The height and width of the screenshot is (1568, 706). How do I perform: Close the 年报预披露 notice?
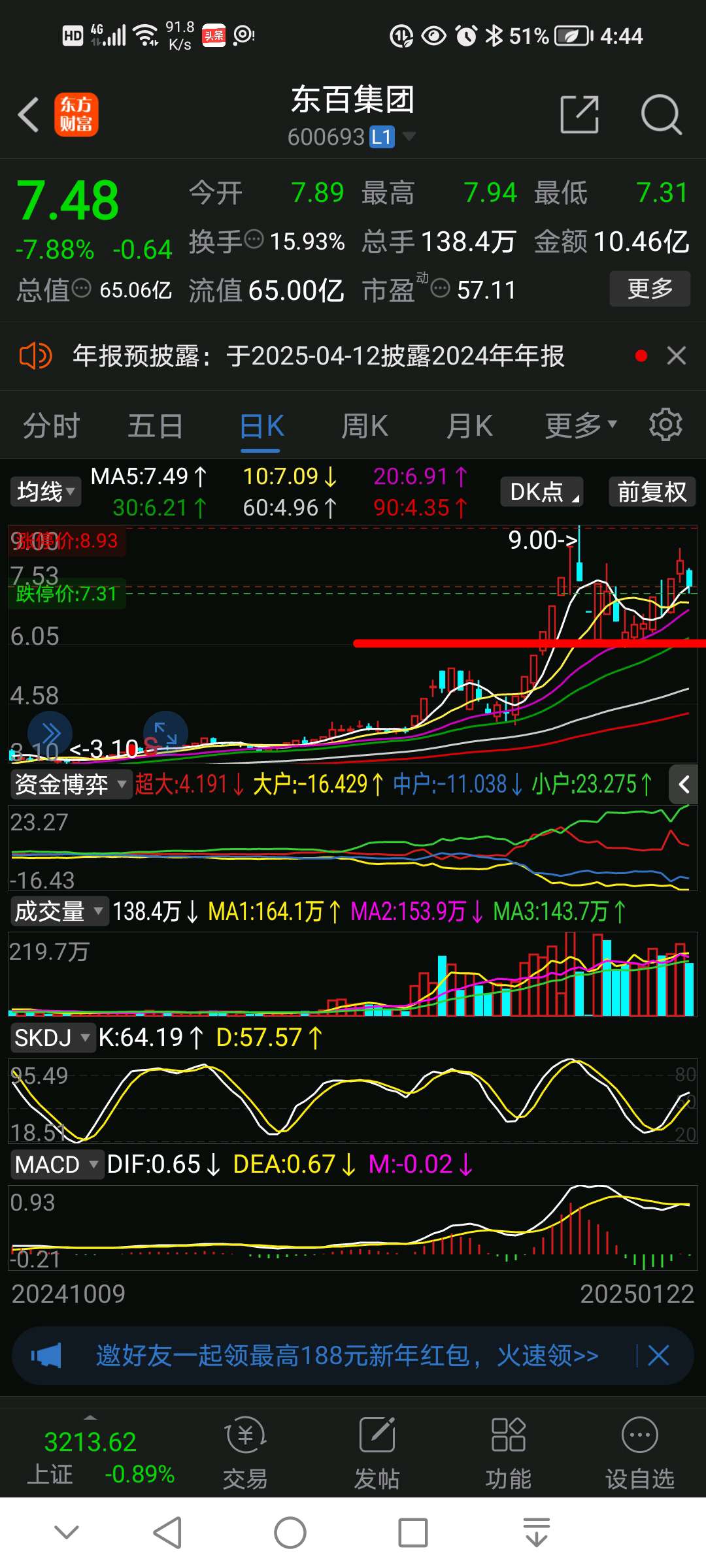677,356
